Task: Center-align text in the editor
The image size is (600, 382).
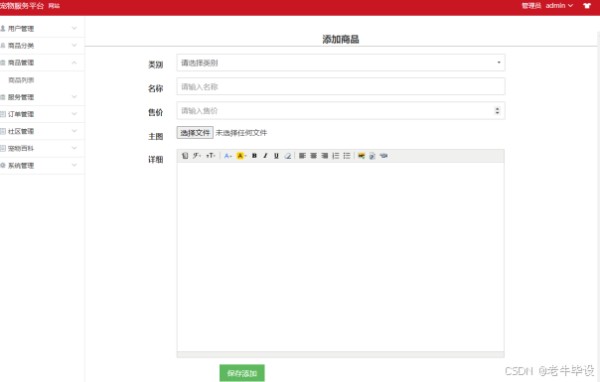Action: (313, 156)
